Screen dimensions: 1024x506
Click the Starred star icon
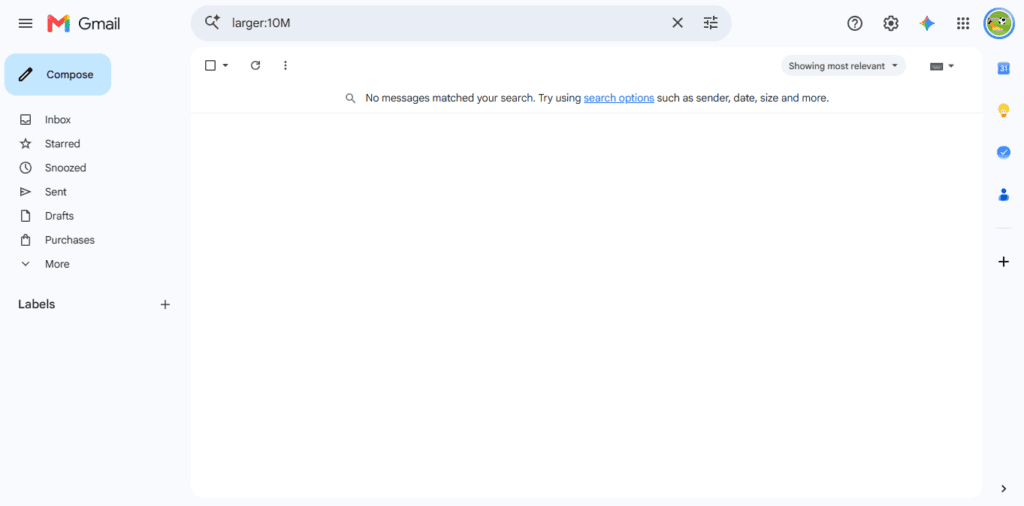pos(25,144)
